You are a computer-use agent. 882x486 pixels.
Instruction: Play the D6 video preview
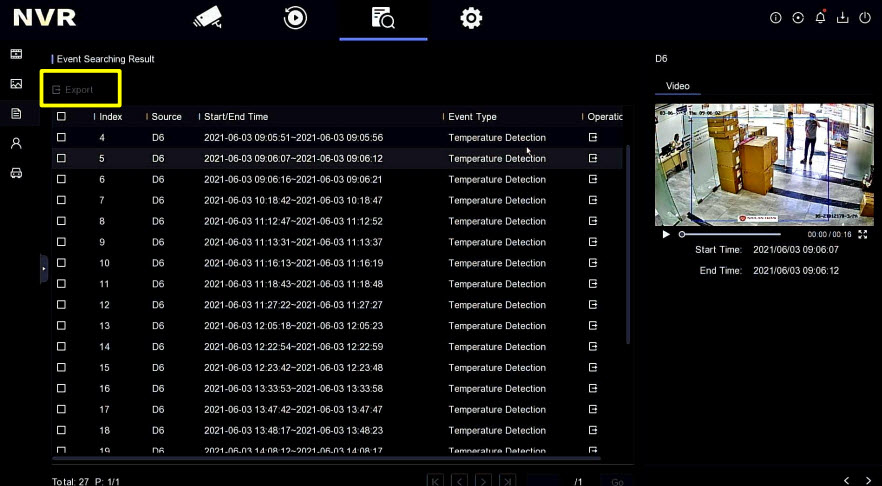[666, 234]
